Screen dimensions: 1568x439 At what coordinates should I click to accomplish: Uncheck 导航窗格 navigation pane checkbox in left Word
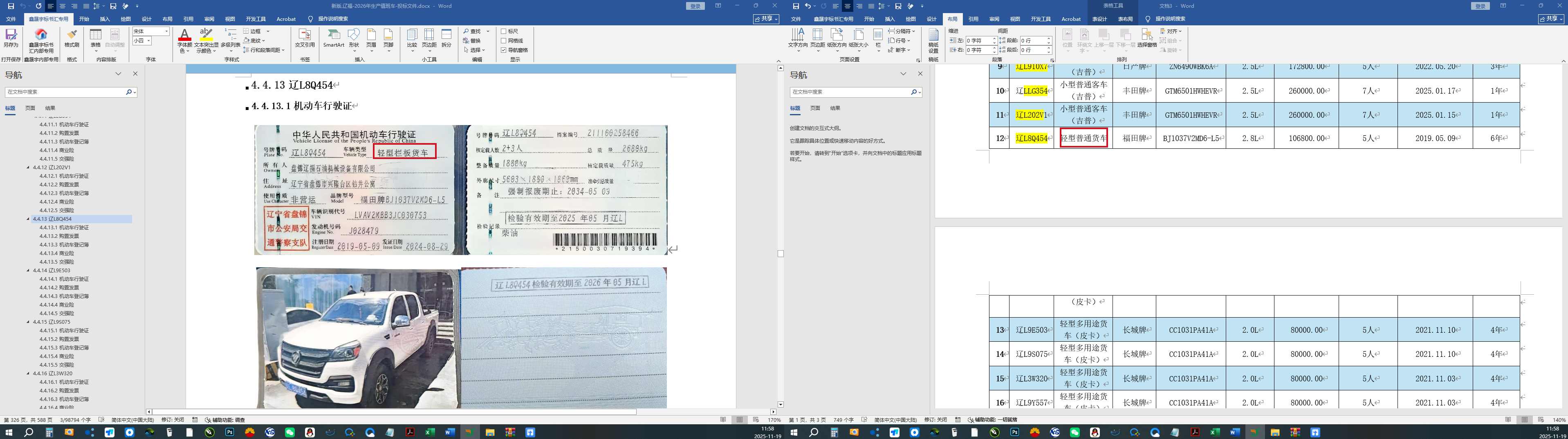click(504, 50)
